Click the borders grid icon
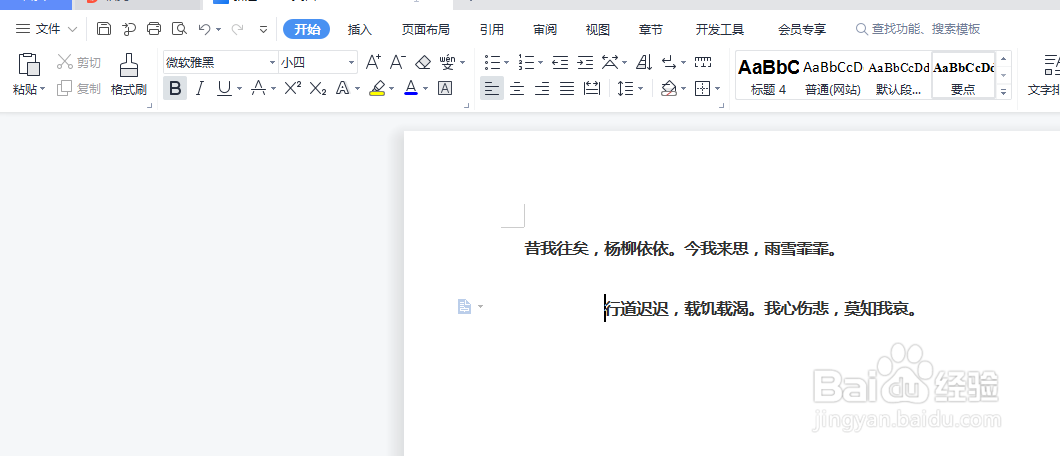 pyautogui.click(x=703, y=88)
